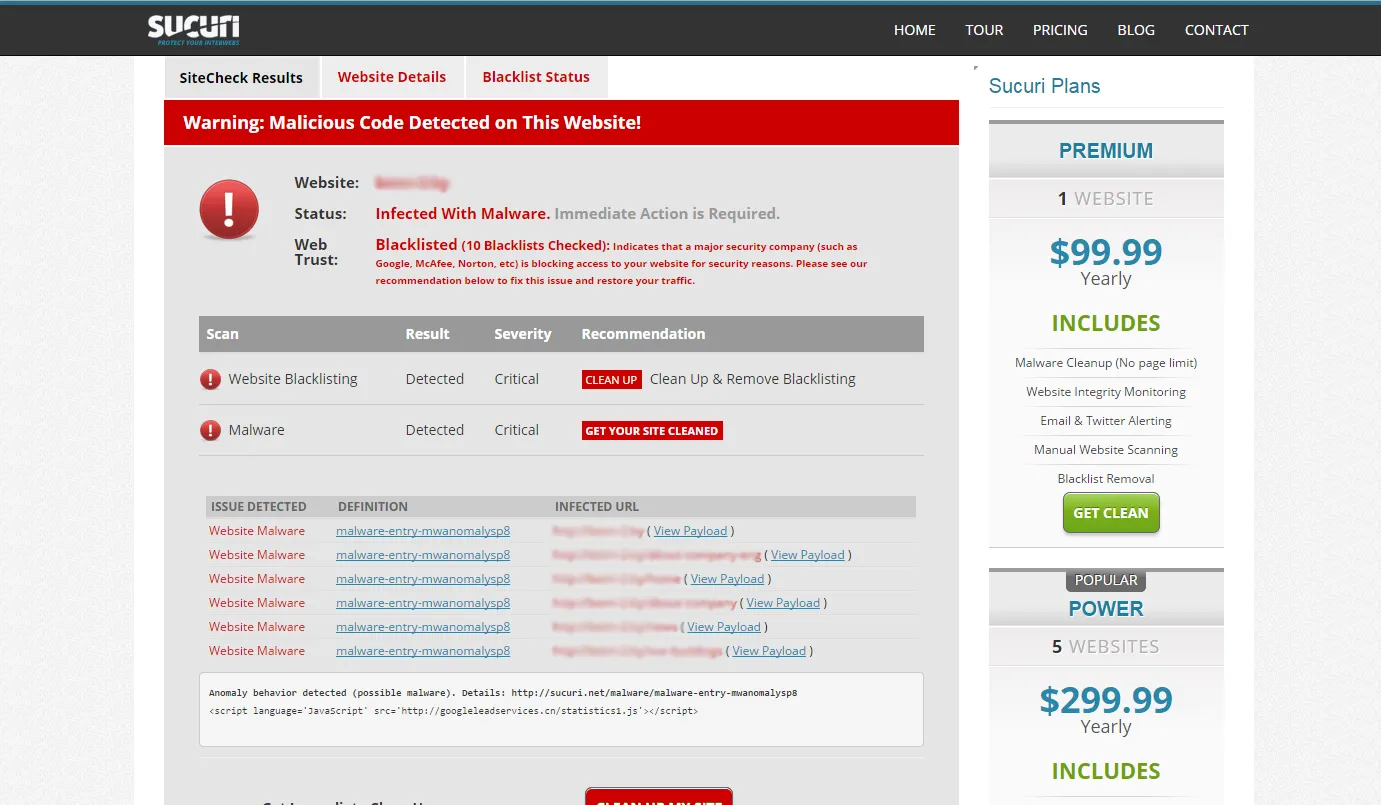Click the red CLEAN UP button
Screen dimensions: 1381x805
(x=612, y=380)
